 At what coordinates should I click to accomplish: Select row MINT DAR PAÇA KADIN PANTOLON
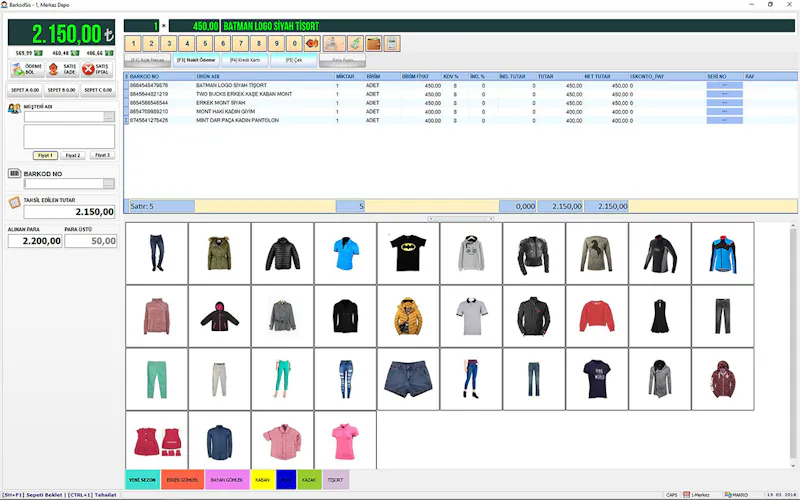(461, 120)
